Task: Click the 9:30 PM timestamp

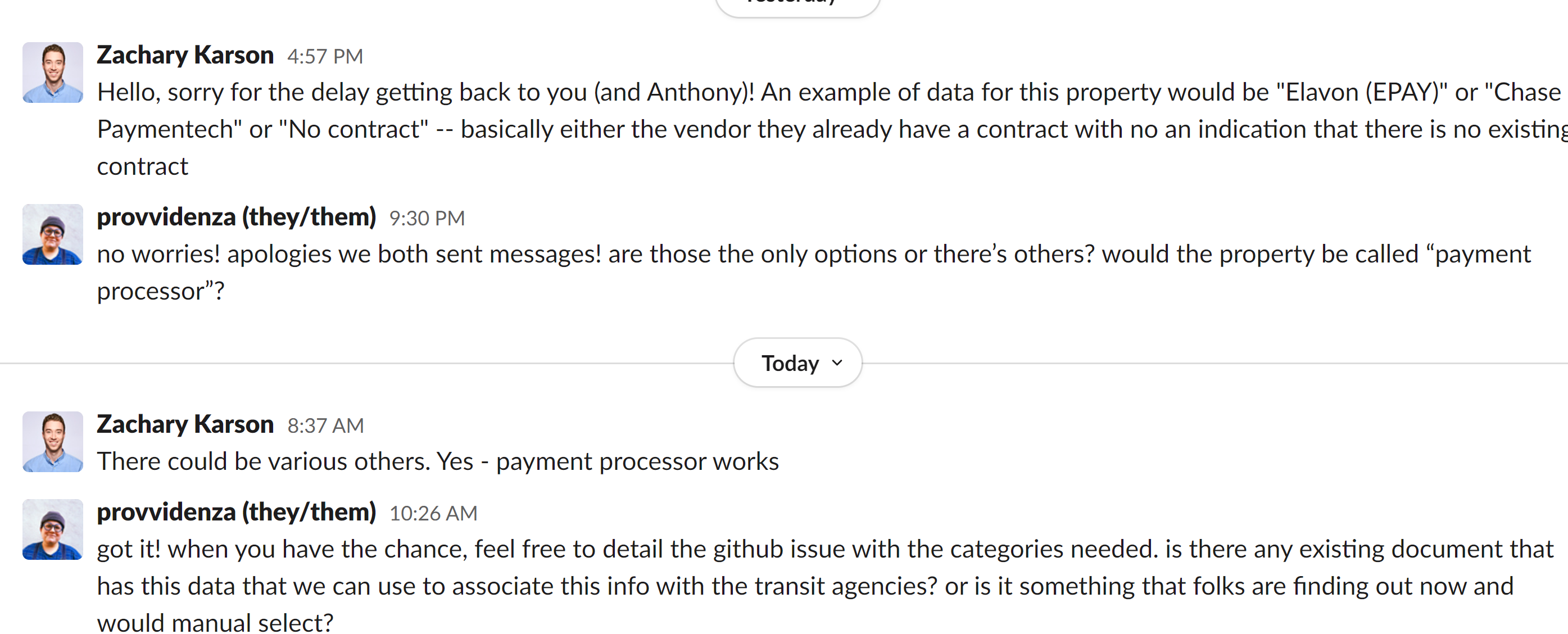Action: click(x=427, y=218)
